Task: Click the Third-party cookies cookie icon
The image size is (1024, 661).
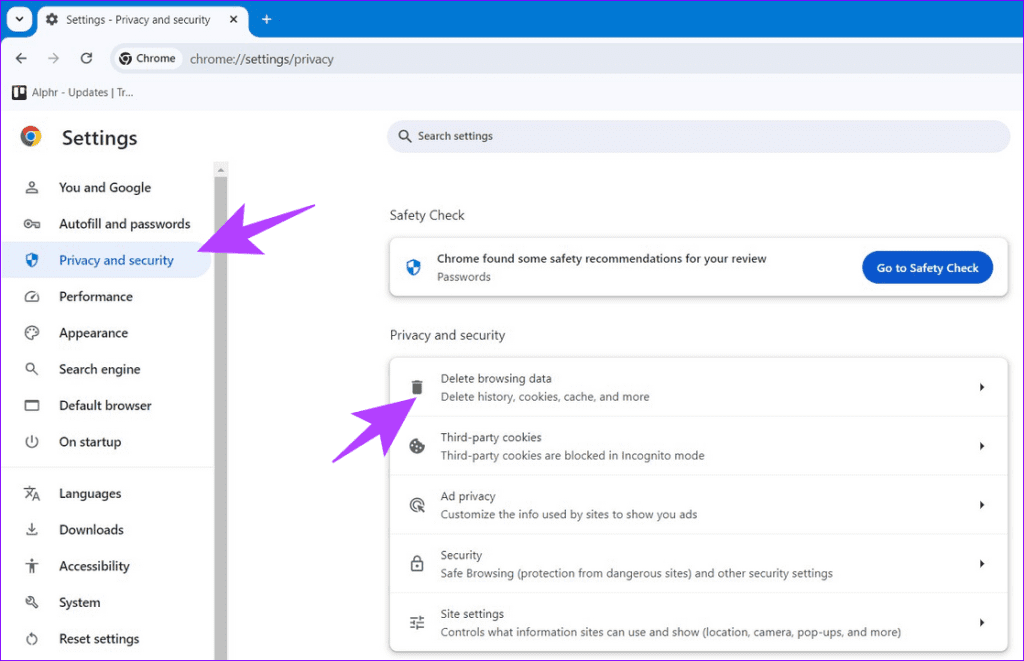Action: click(x=416, y=446)
